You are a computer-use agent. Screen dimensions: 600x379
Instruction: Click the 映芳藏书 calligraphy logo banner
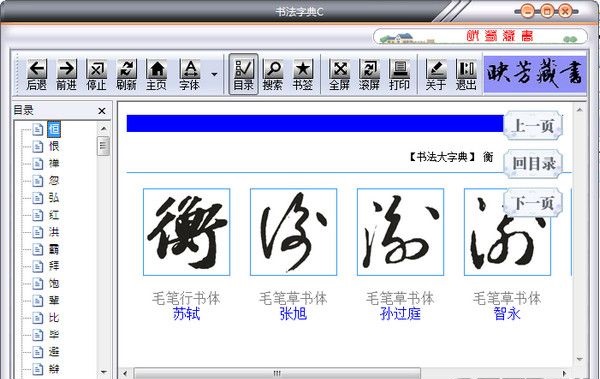tap(535, 74)
